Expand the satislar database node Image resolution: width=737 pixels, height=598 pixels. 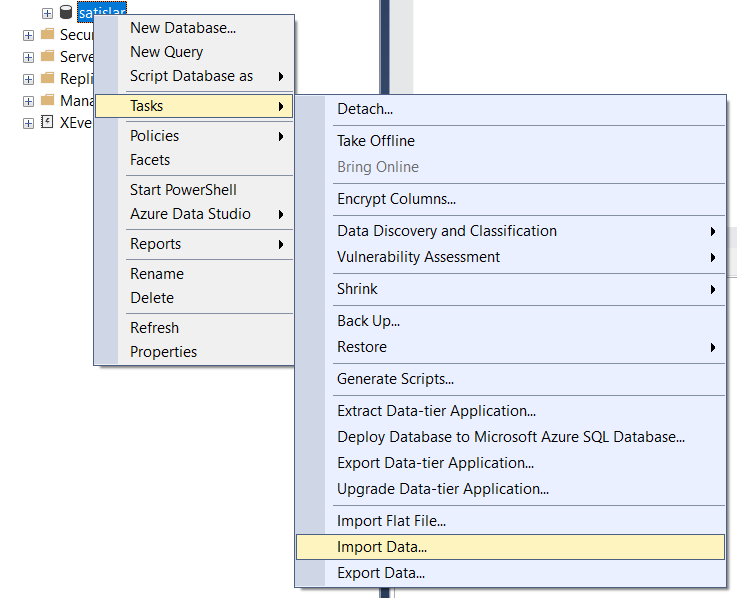[x=47, y=13]
